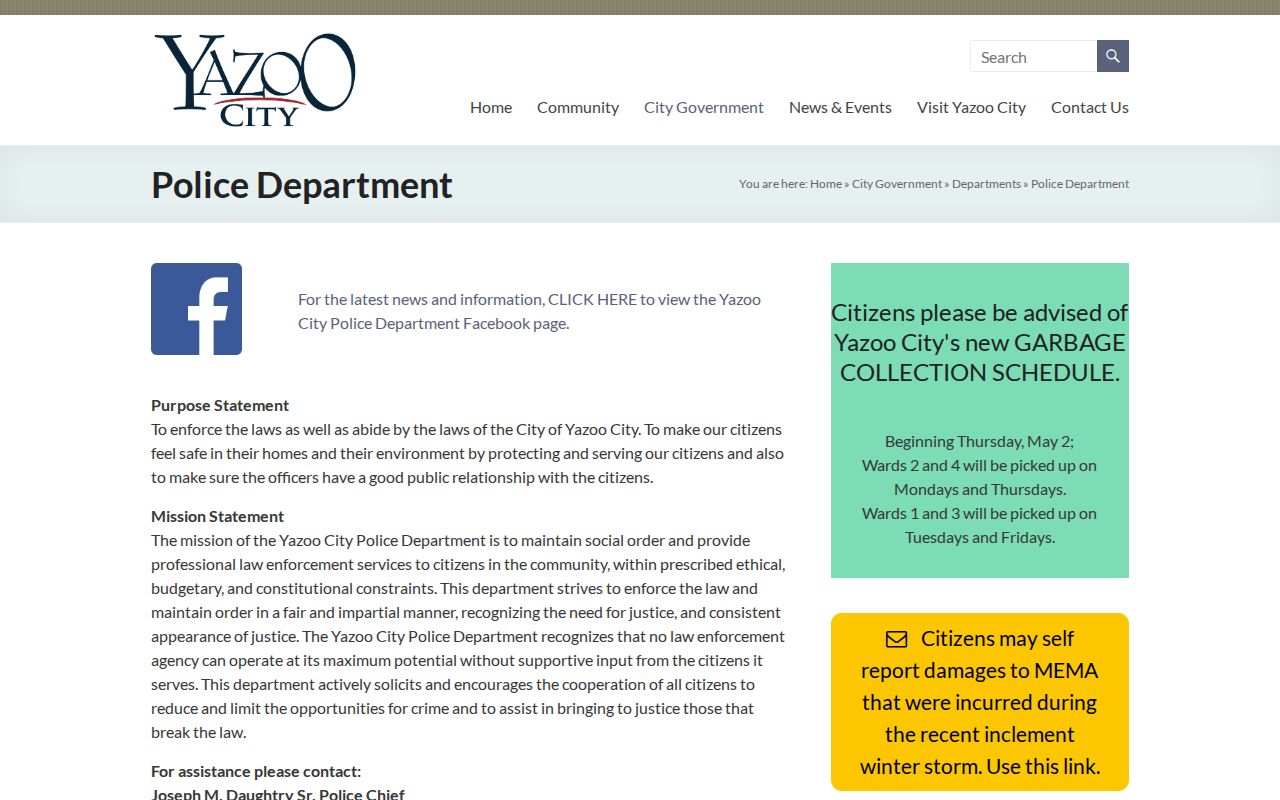Open the Home menu item
Viewport: 1280px width, 800px height.
point(491,107)
